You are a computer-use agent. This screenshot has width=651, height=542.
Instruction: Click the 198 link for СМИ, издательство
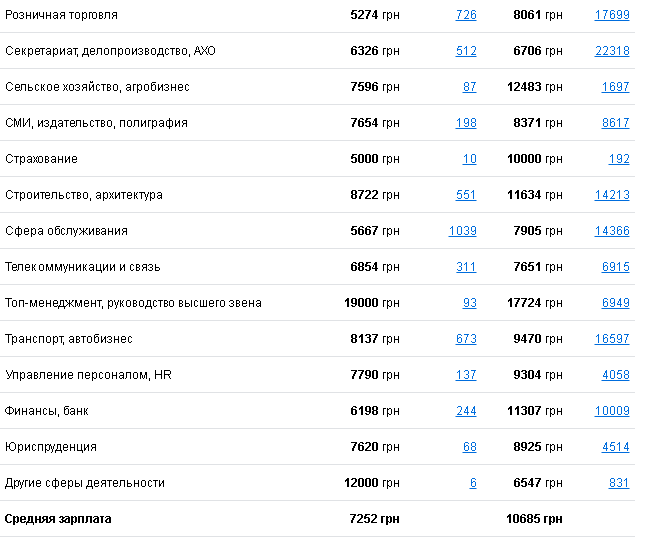click(x=466, y=123)
